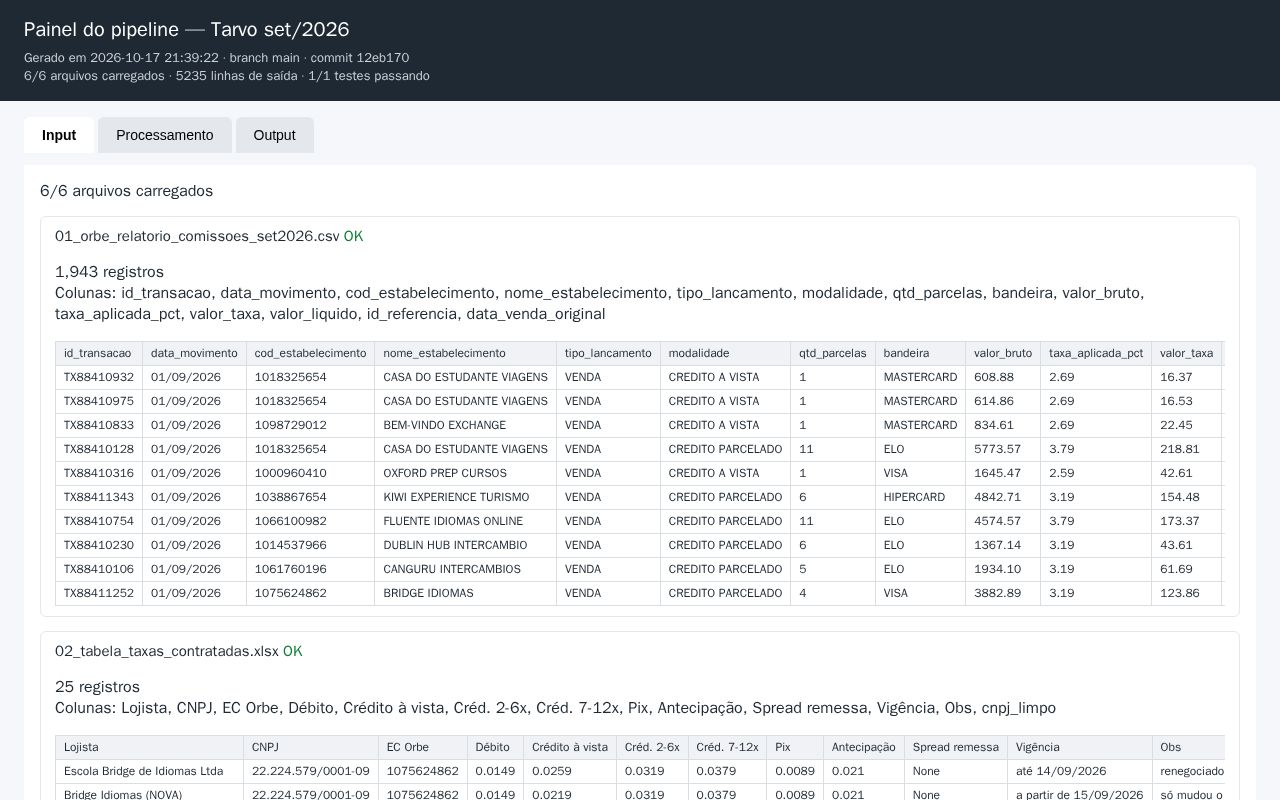Click the data_movimento column header
This screenshot has width=1280, height=800.
[x=195, y=353]
